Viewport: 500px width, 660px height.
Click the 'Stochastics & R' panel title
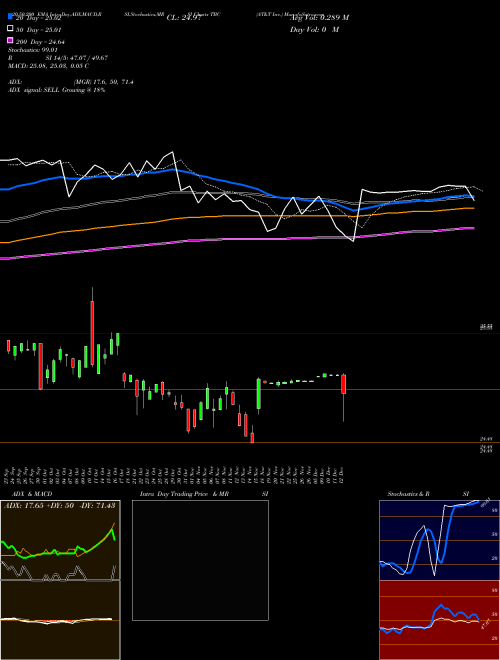click(409, 494)
